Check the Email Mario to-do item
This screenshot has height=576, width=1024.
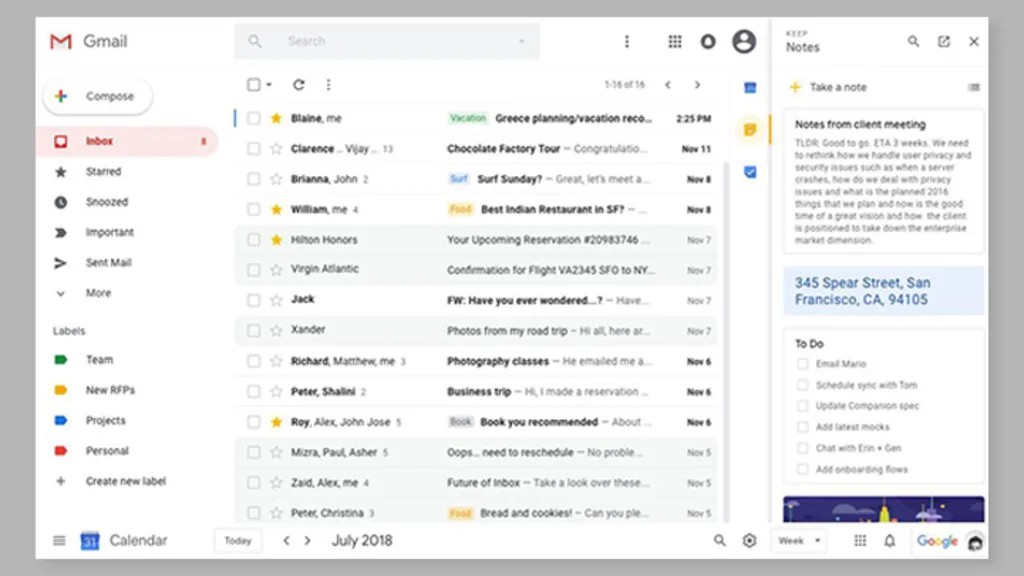(x=802, y=363)
